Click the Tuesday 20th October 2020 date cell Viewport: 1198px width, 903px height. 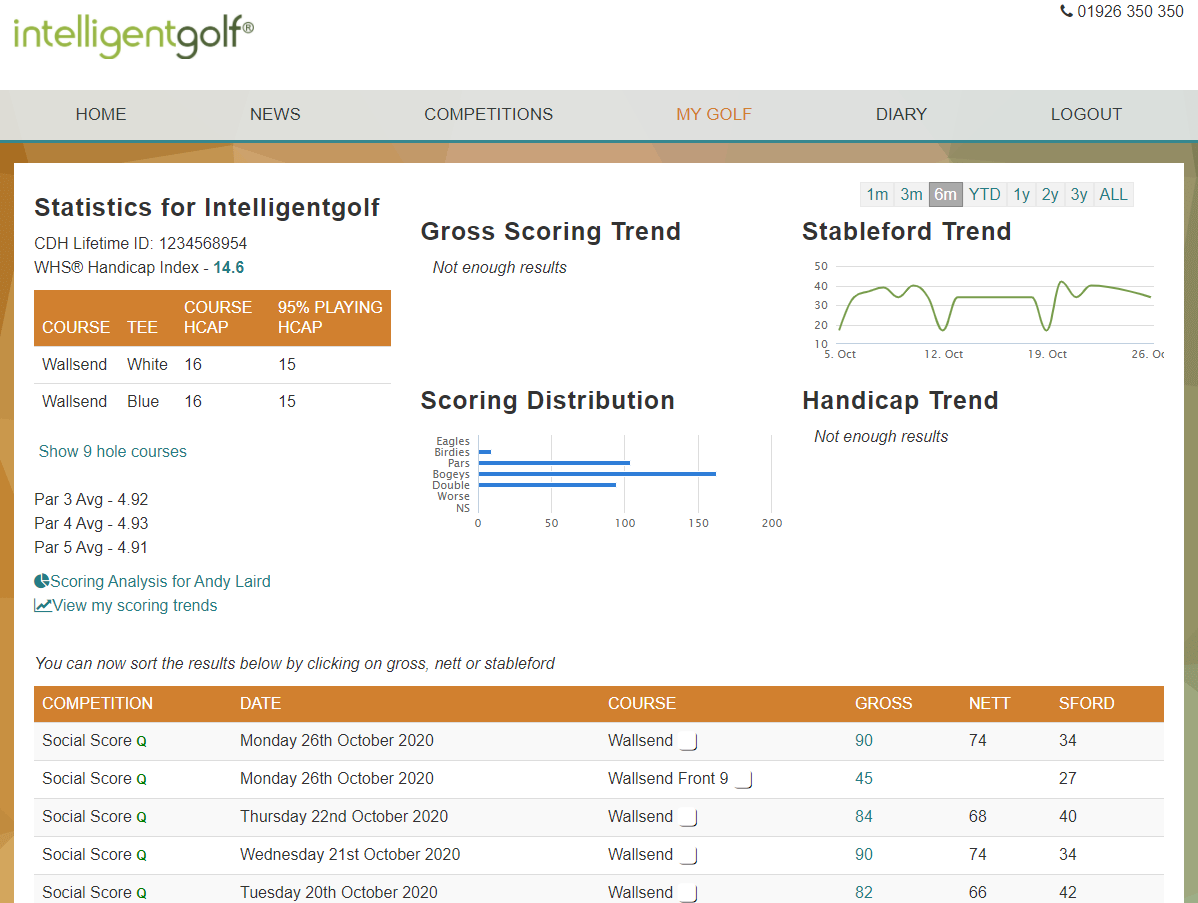[x=338, y=892]
